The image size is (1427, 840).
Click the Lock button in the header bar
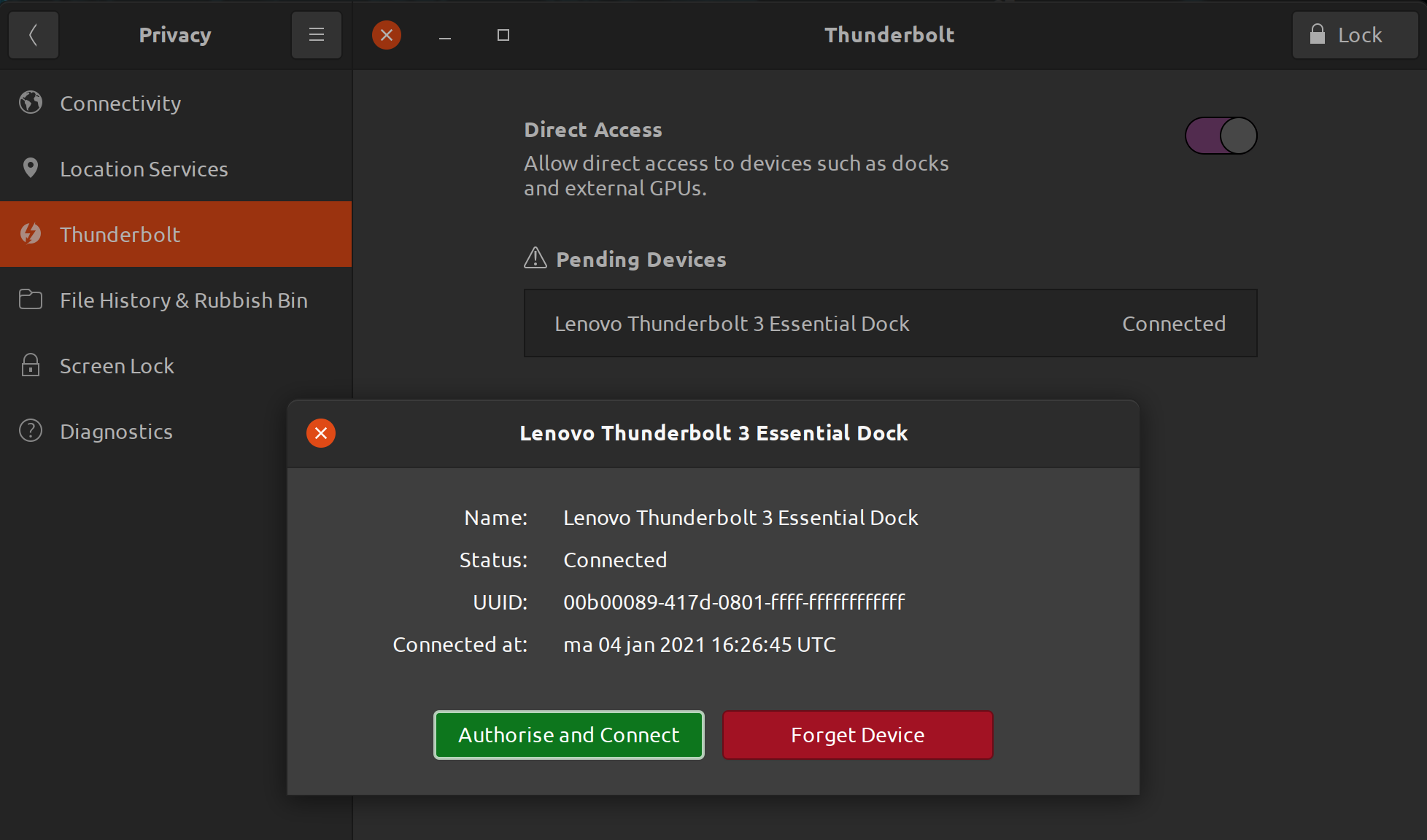1355,35
